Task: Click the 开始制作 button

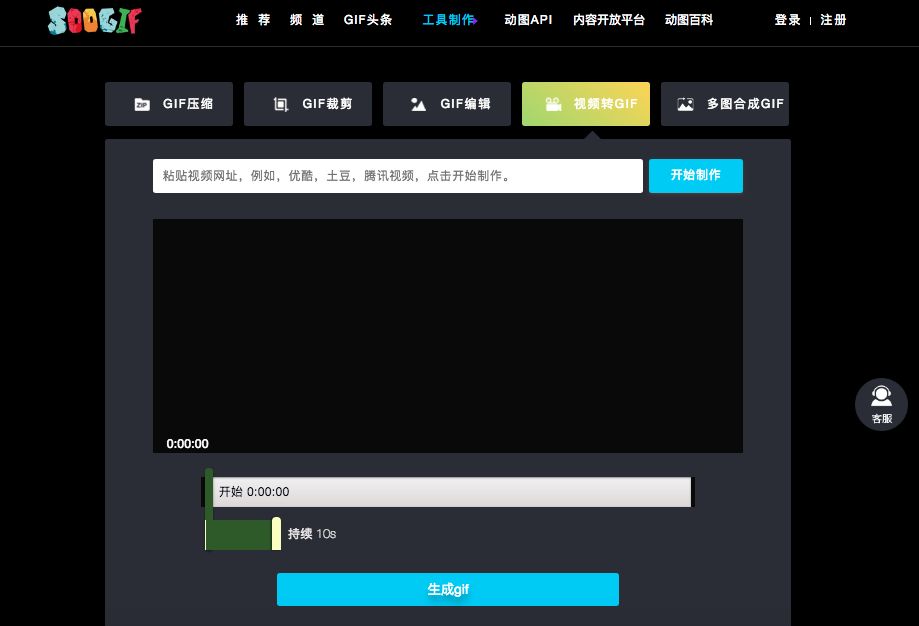Action: [x=695, y=175]
